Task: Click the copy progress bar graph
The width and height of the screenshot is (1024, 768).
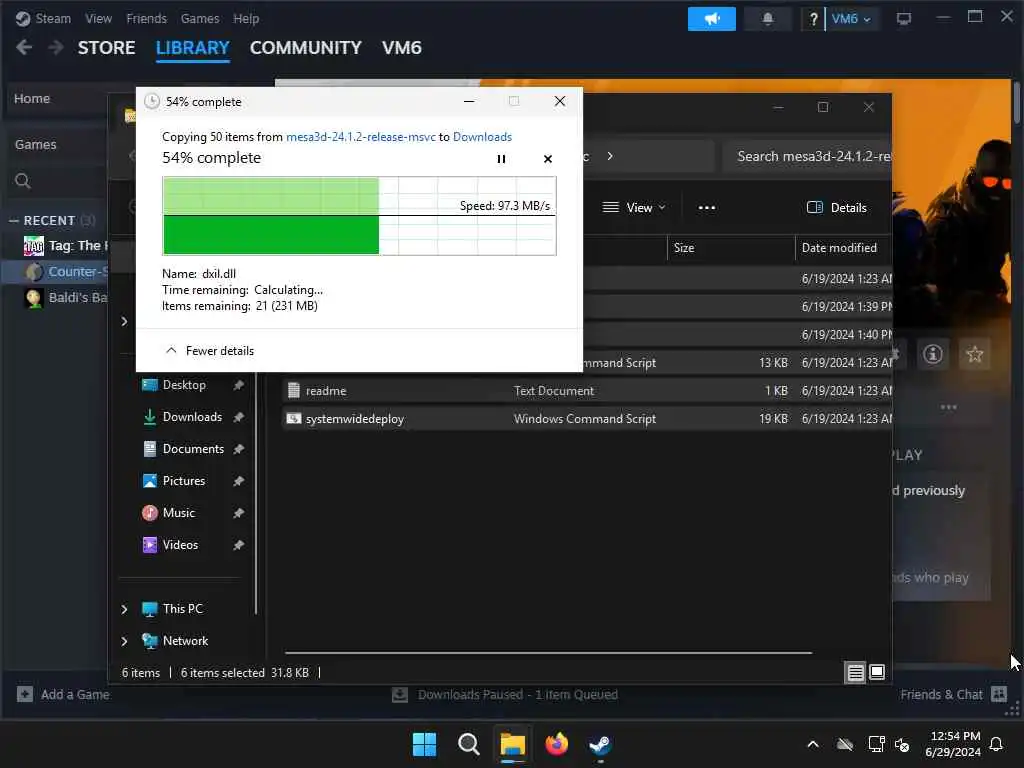Action: [359, 216]
